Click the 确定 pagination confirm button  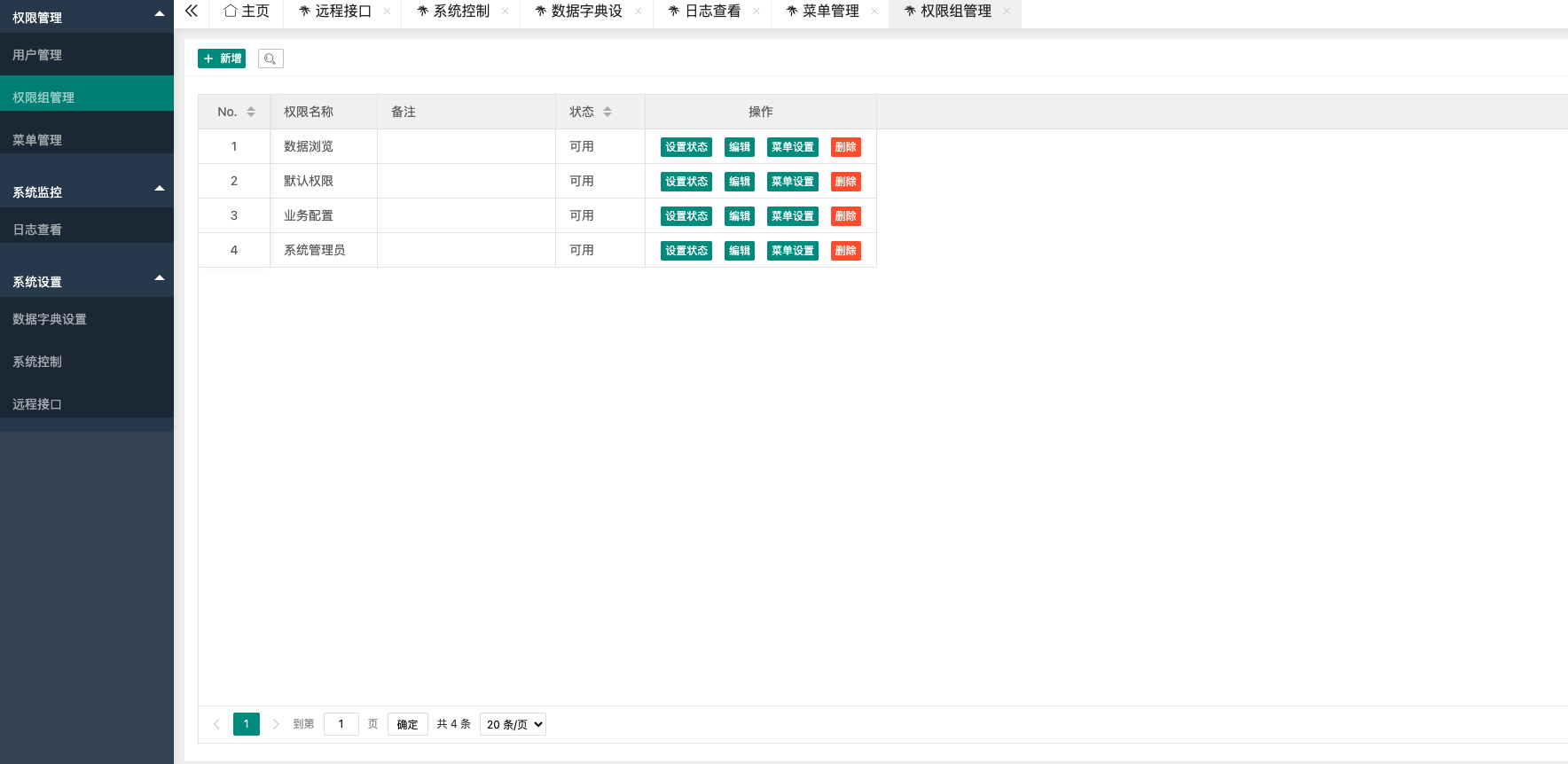[408, 724]
